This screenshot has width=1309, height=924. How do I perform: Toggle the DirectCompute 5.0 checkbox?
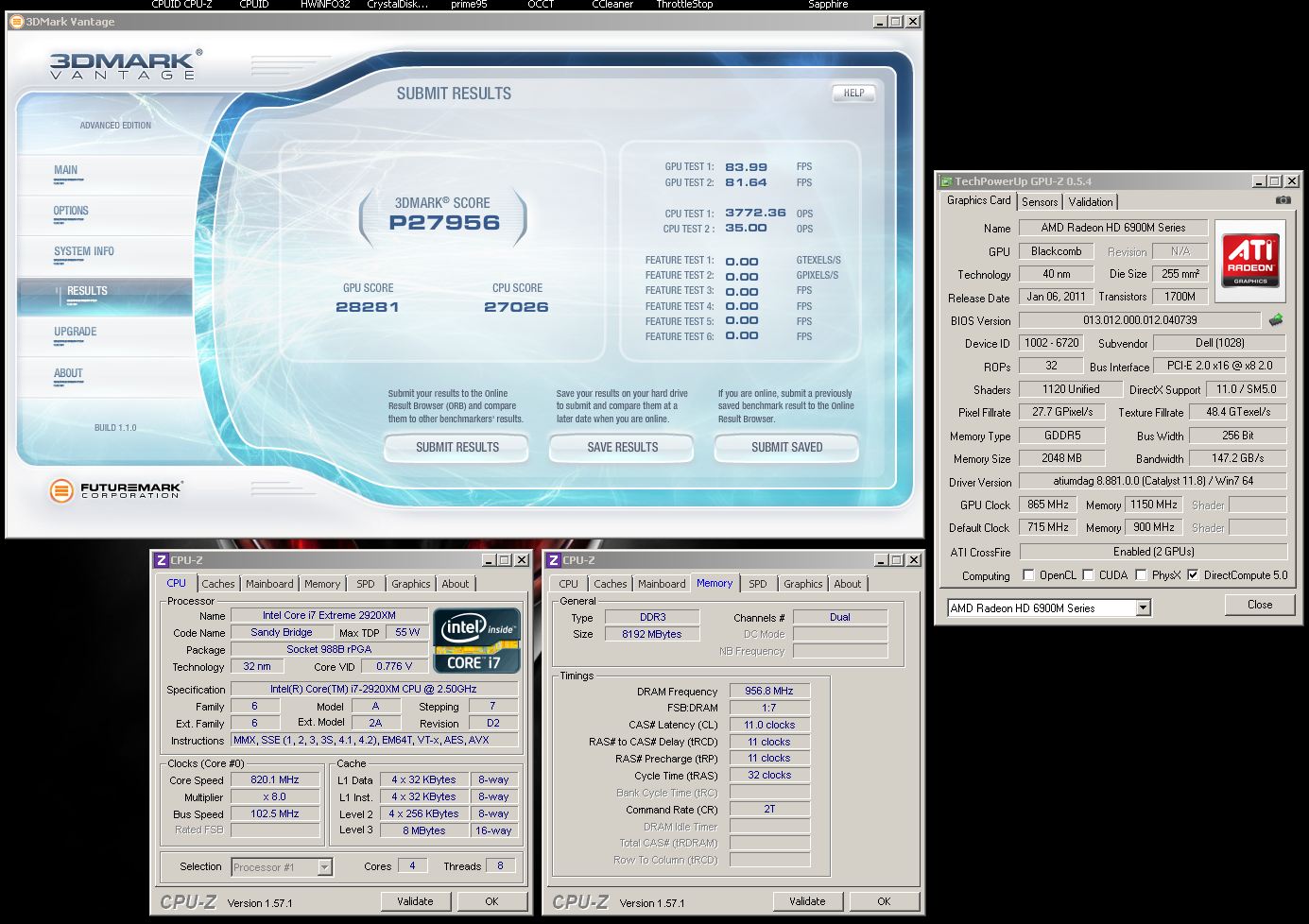point(1193,574)
